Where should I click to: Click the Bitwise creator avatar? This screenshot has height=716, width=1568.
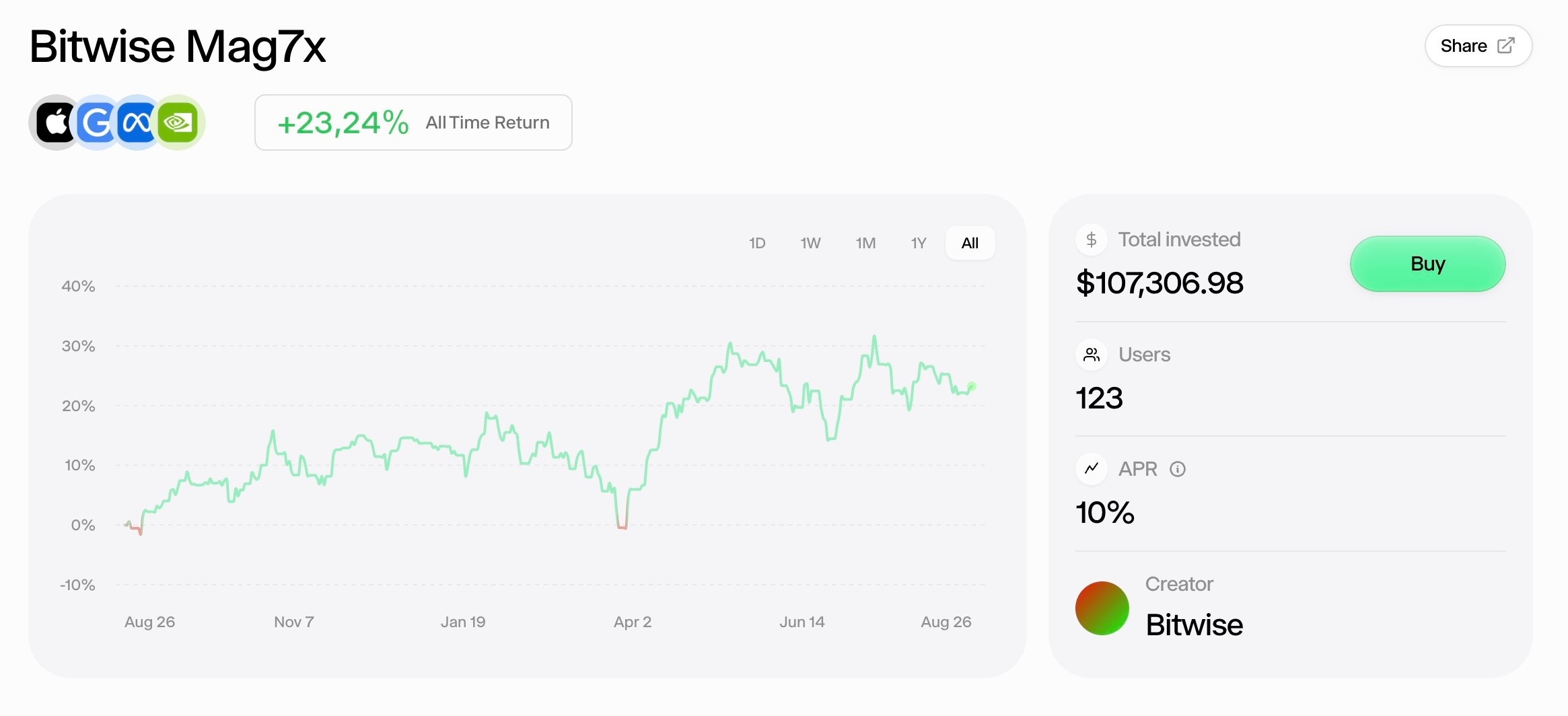coord(1102,608)
